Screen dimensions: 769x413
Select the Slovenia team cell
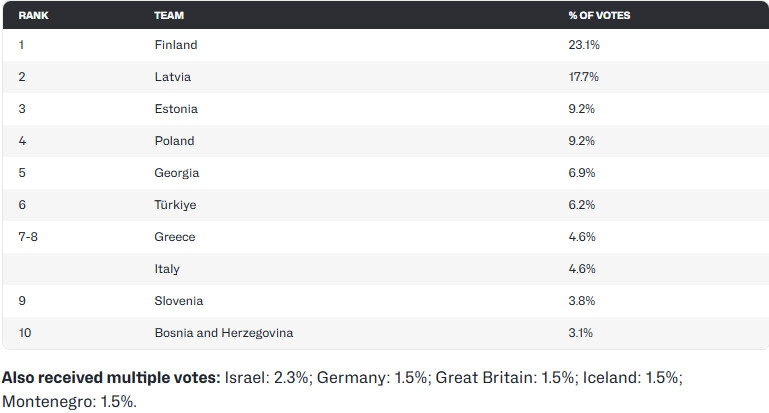pyautogui.click(x=179, y=301)
